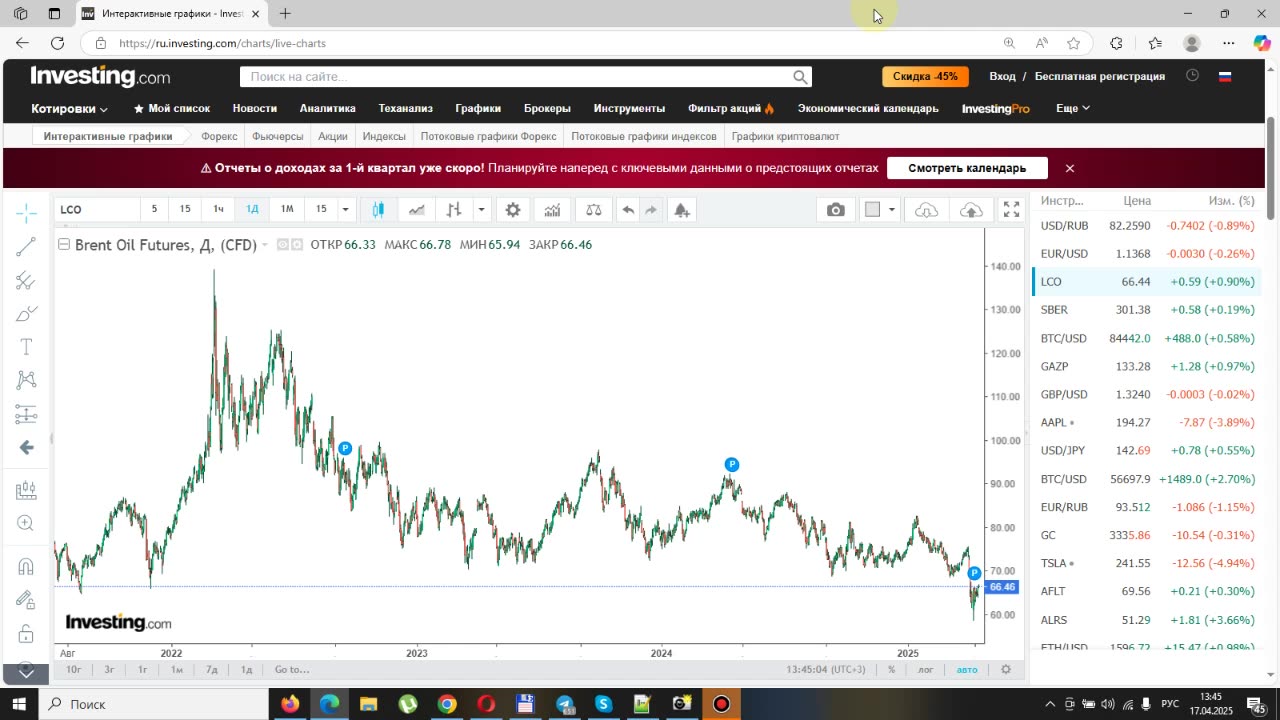Enter fullscreen chart mode
1280x720 pixels.
coord(1011,209)
